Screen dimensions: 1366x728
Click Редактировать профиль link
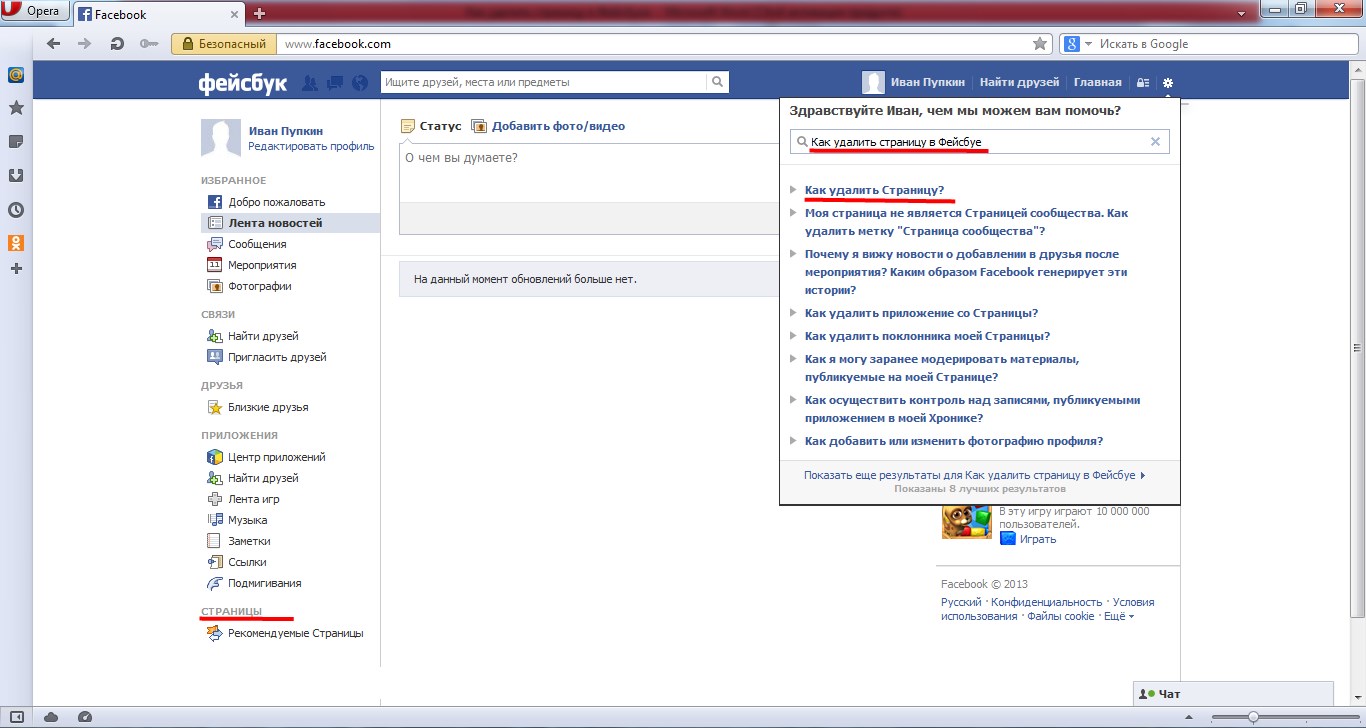pos(311,146)
